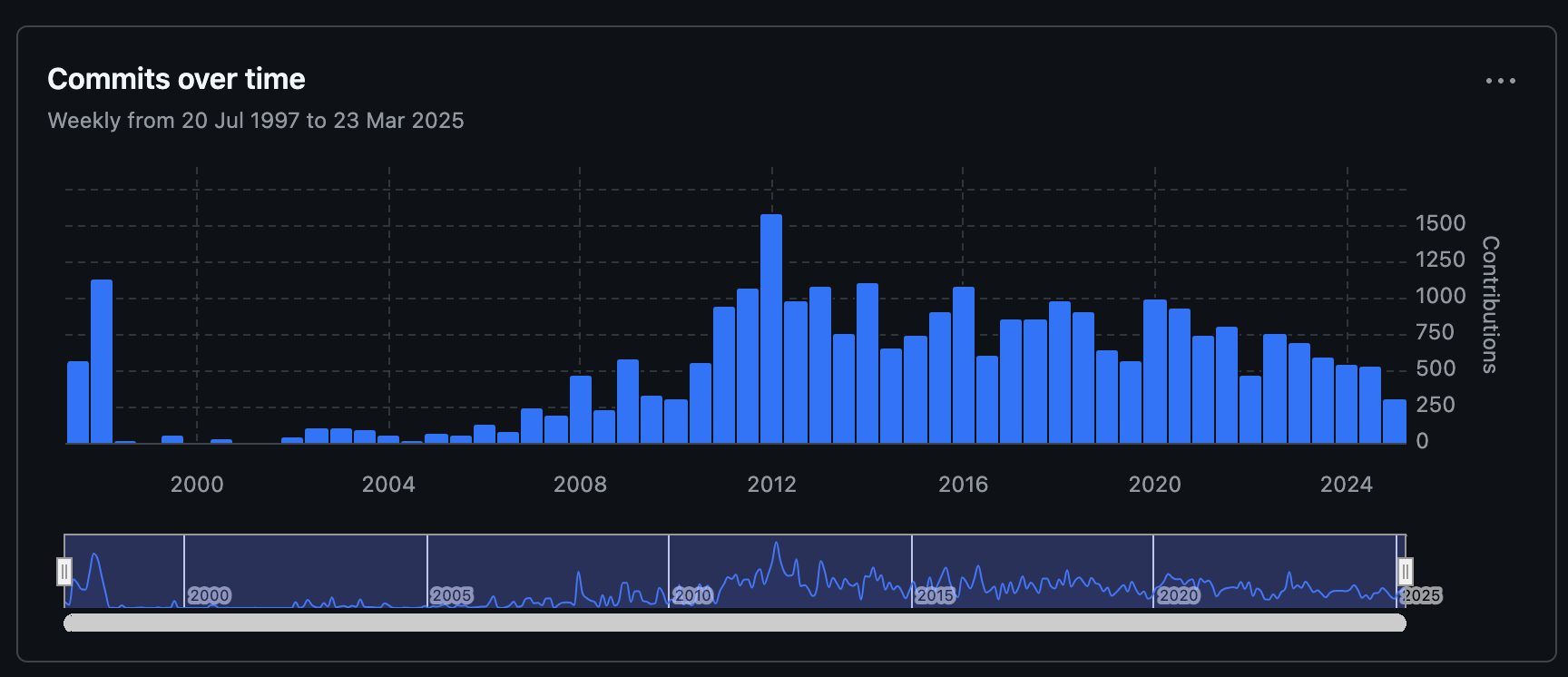Click the first bar at 1997

coord(78,402)
